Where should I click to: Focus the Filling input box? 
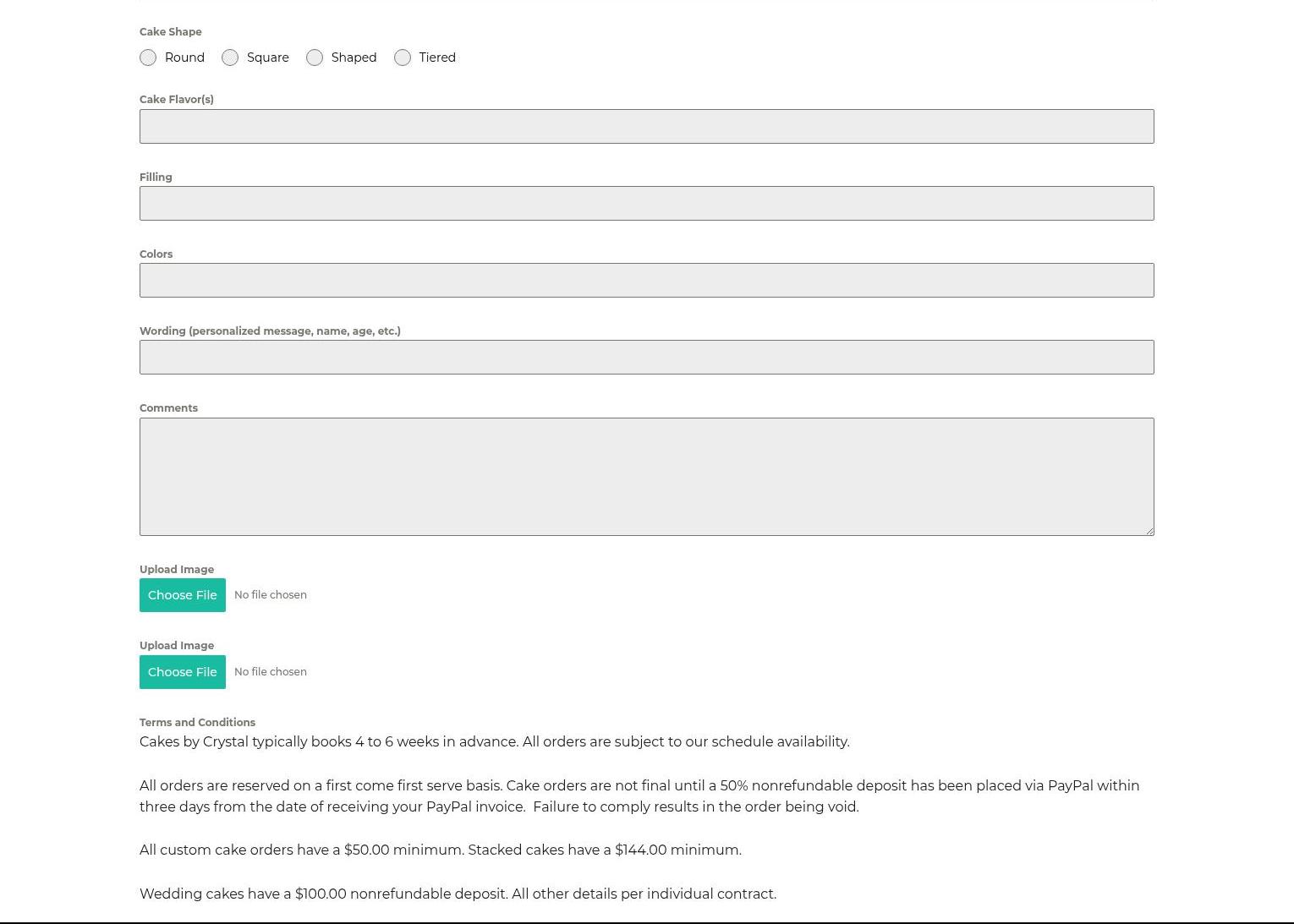pyautogui.click(x=646, y=203)
